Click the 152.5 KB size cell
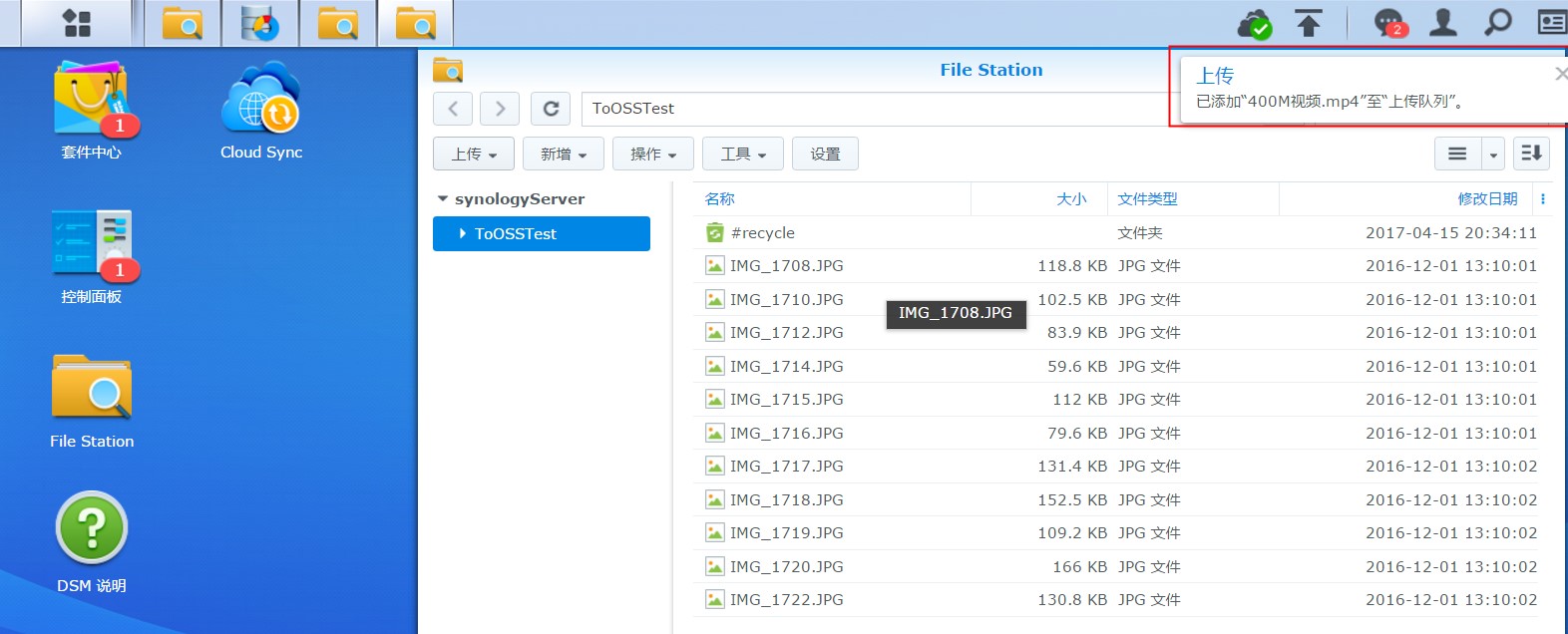The image size is (1568, 634). point(1072,499)
